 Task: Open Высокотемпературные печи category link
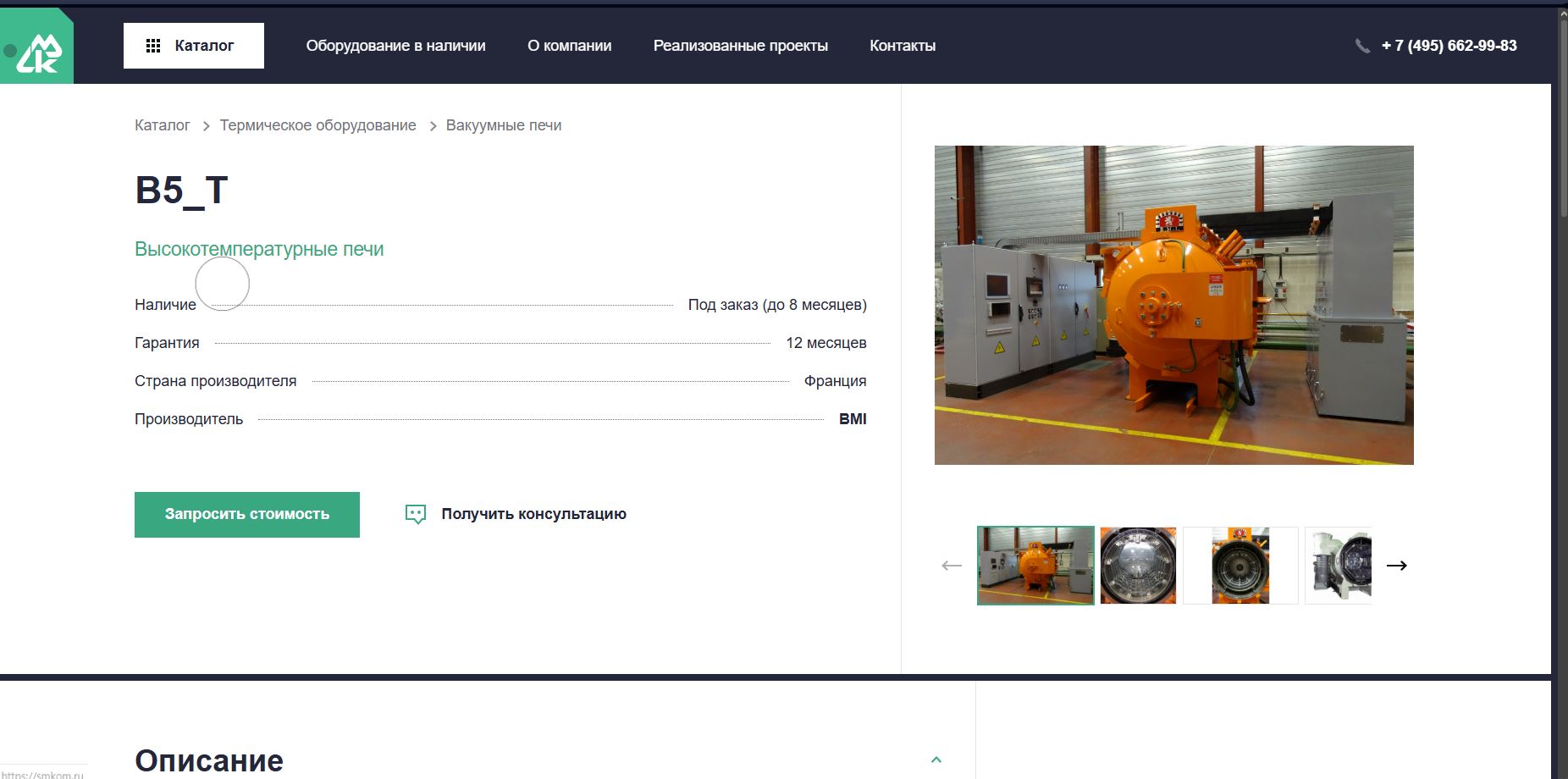point(259,249)
